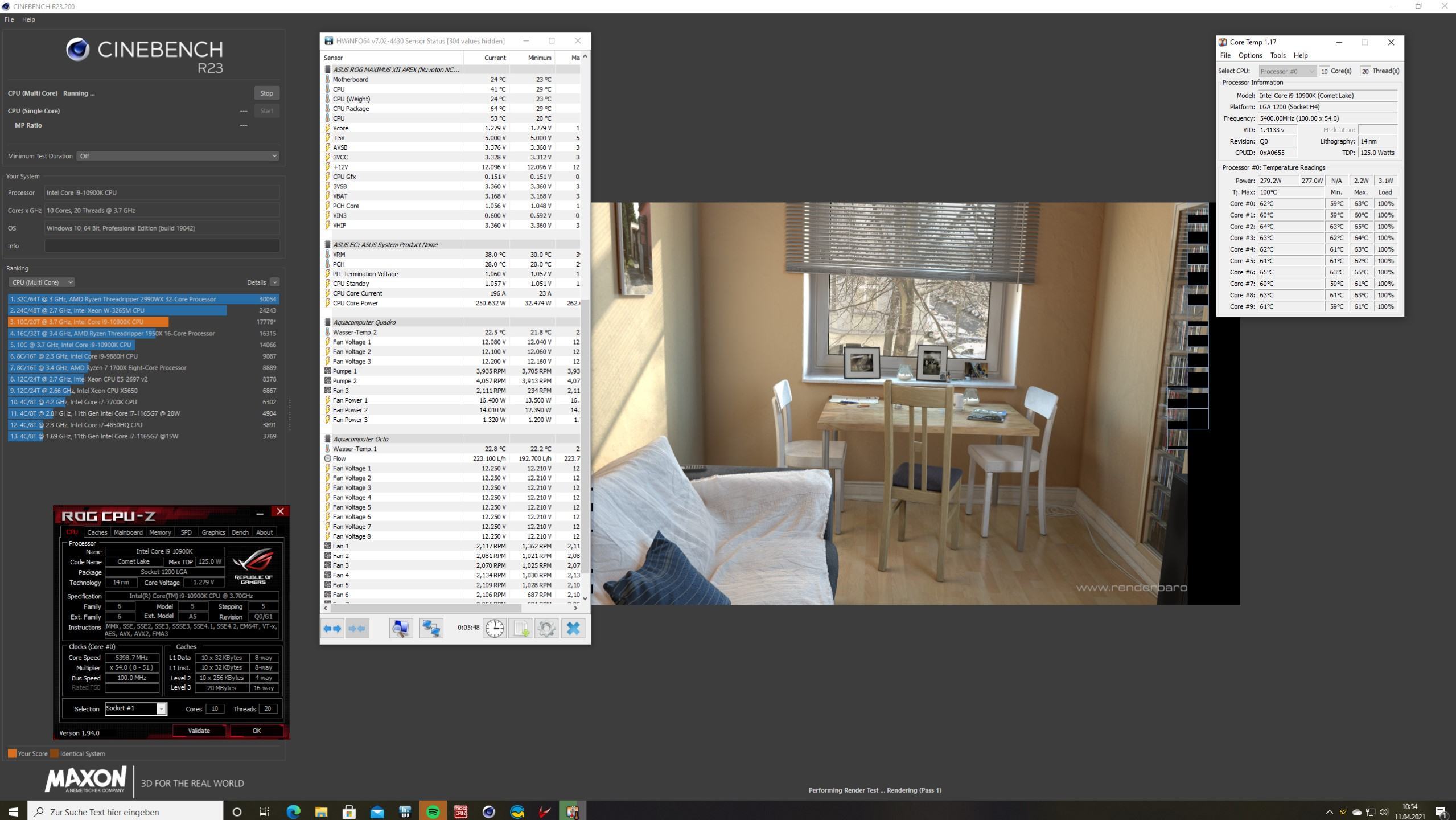Click OK in CPU-Z window

(257, 731)
